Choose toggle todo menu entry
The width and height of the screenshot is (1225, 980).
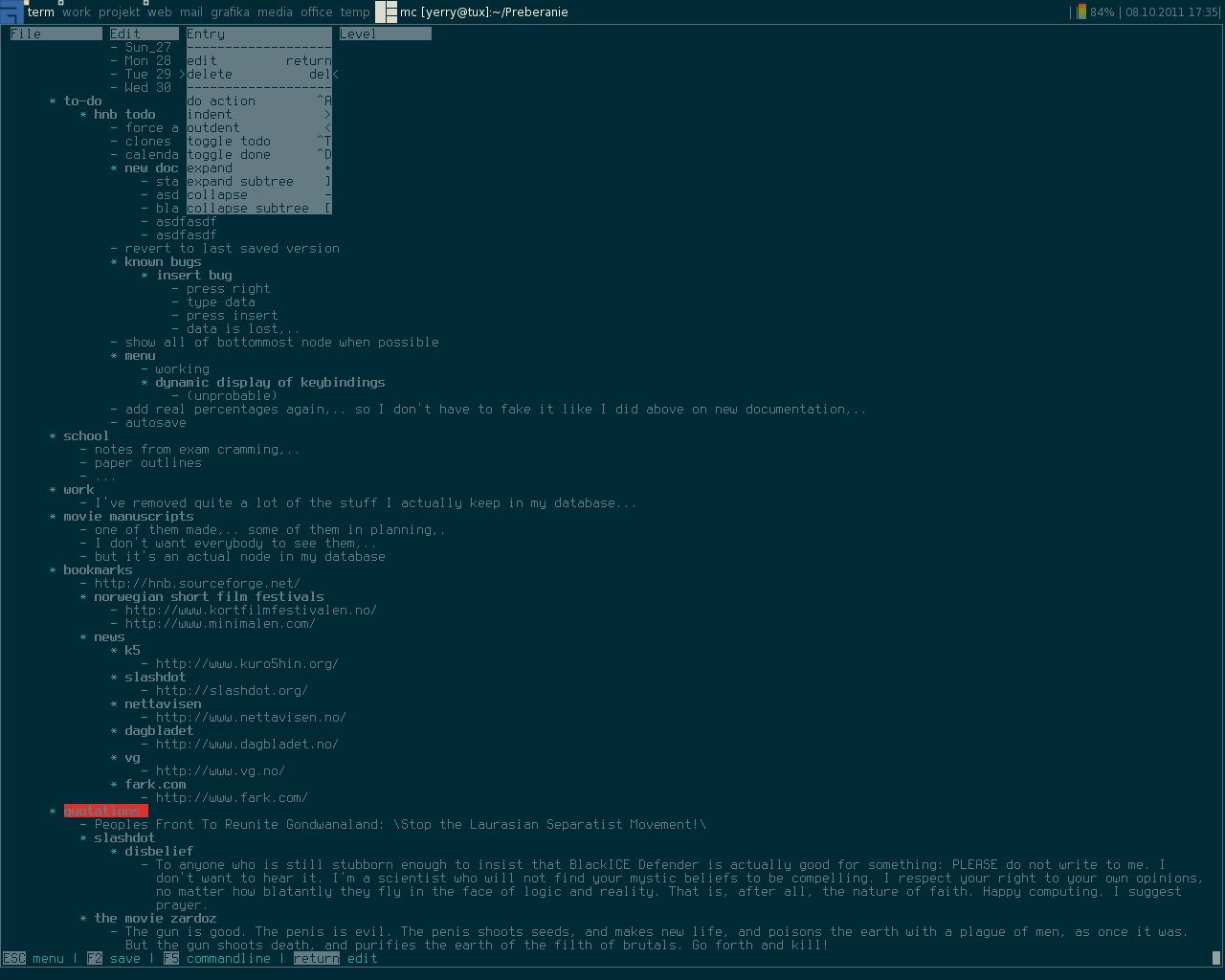258,141
